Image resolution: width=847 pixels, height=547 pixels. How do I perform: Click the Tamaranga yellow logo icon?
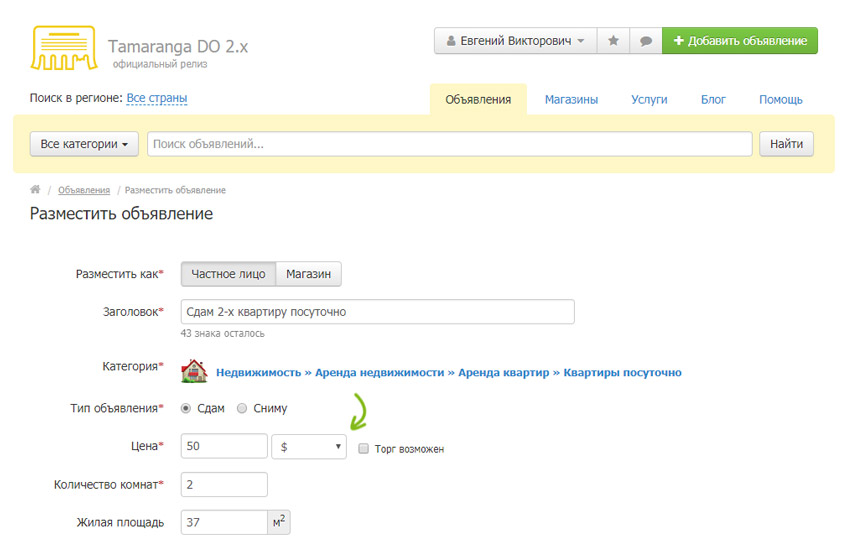(x=64, y=48)
